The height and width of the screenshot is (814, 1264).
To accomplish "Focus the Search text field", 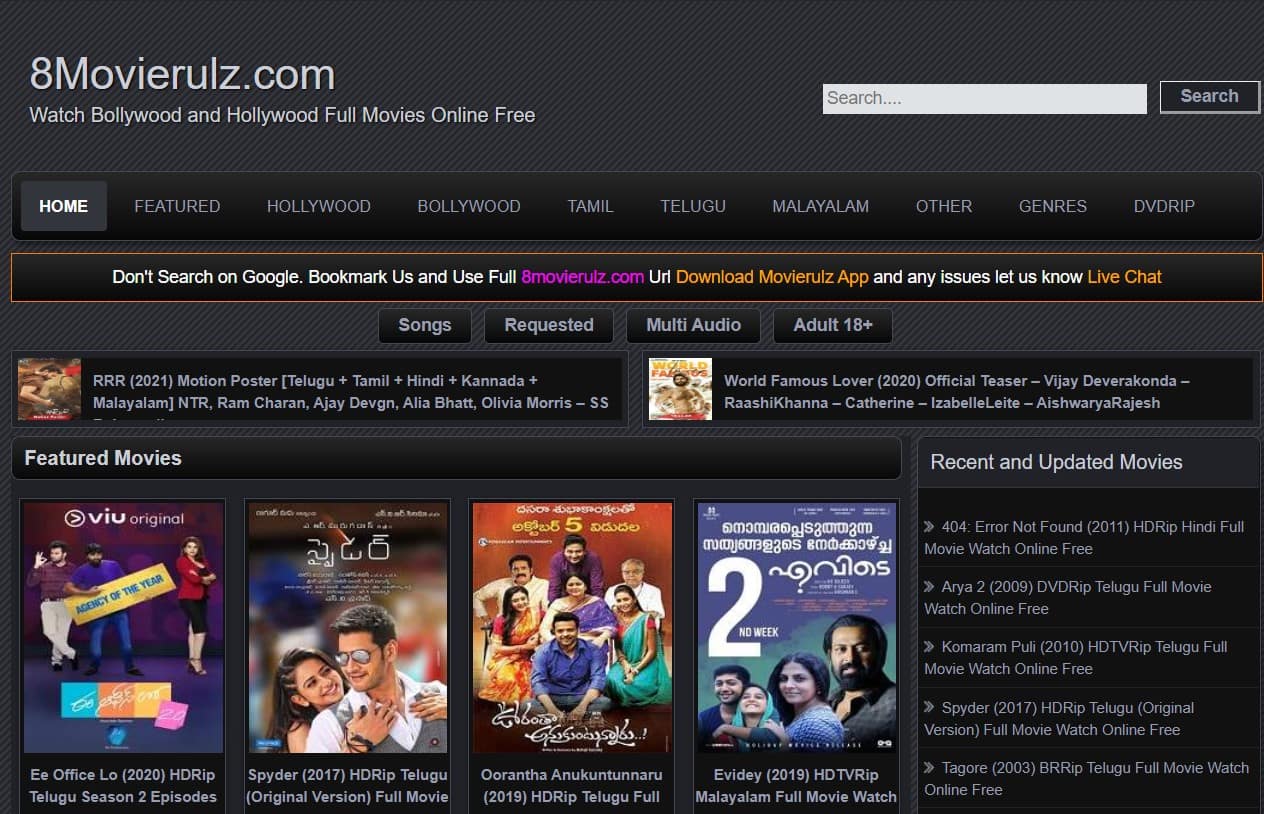I will pos(984,98).
